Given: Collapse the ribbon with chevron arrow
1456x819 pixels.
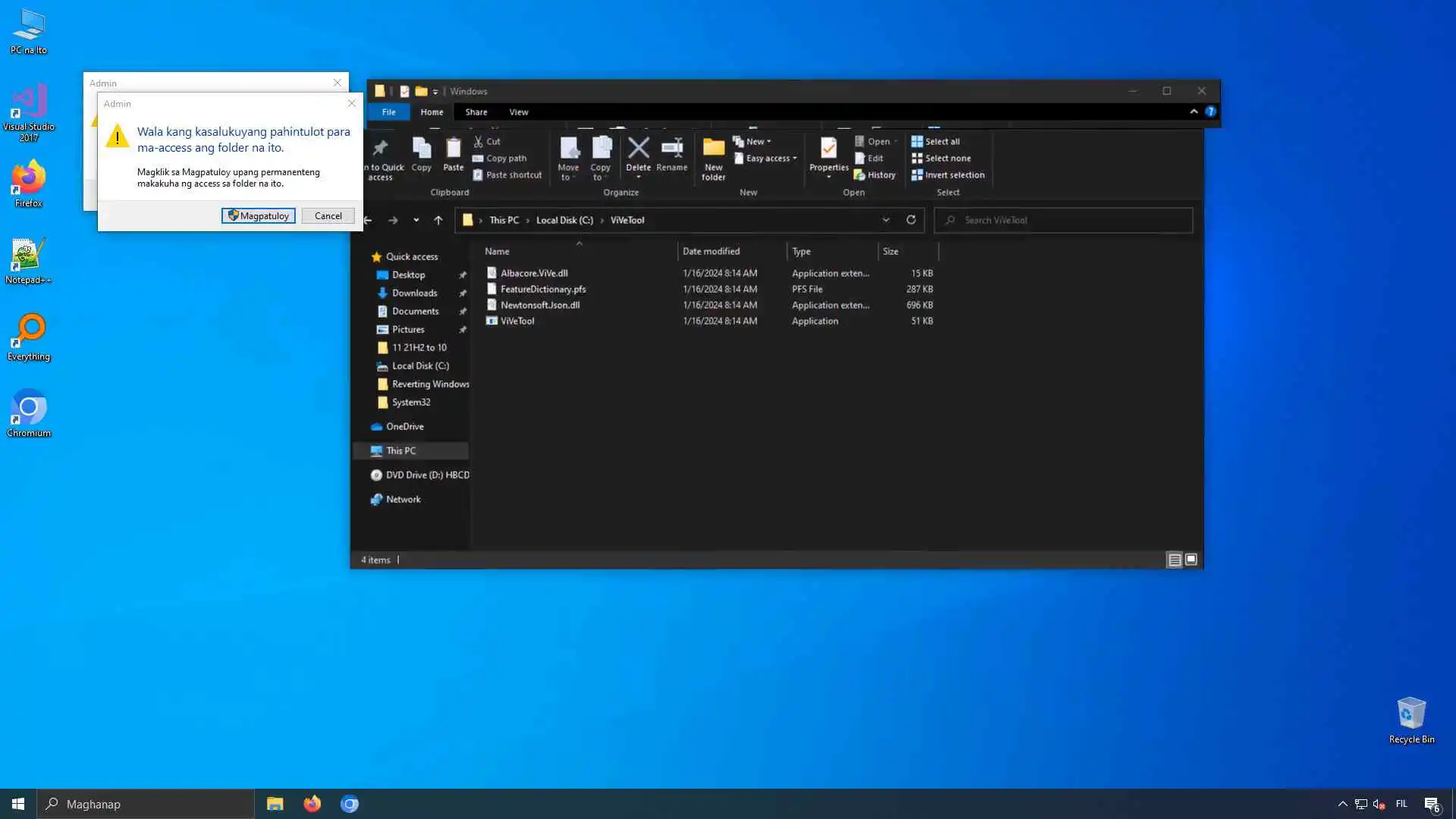Looking at the screenshot, I should tap(1194, 111).
